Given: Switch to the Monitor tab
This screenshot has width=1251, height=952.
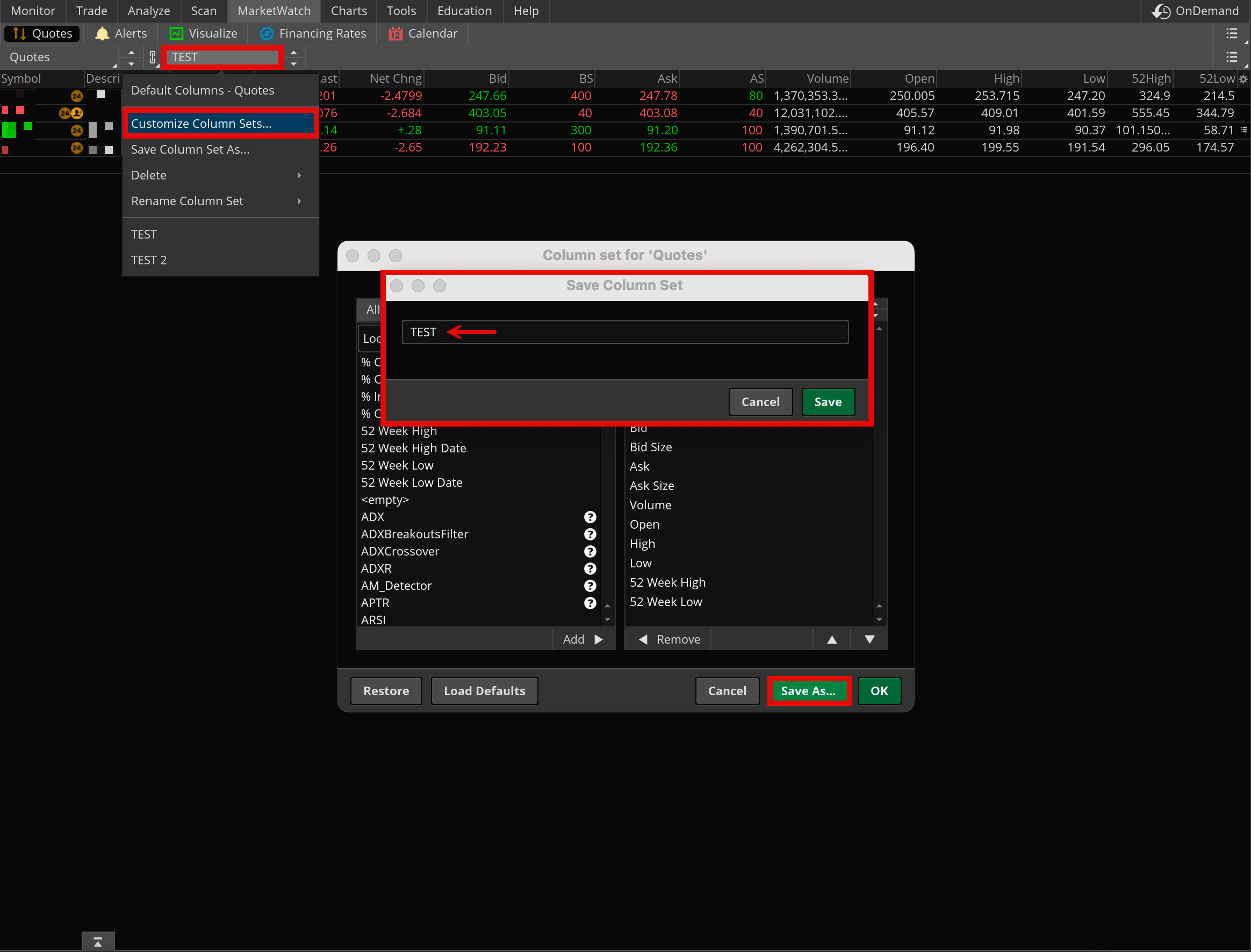Looking at the screenshot, I should [33, 11].
